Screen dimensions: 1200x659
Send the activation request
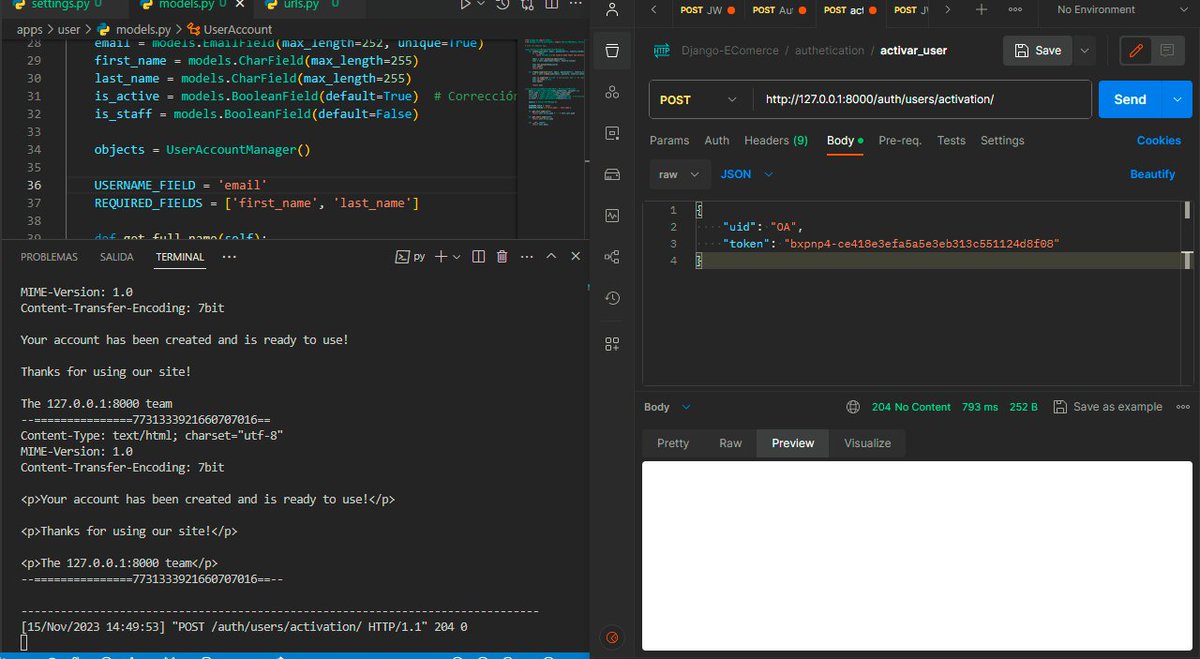pyautogui.click(x=1130, y=99)
